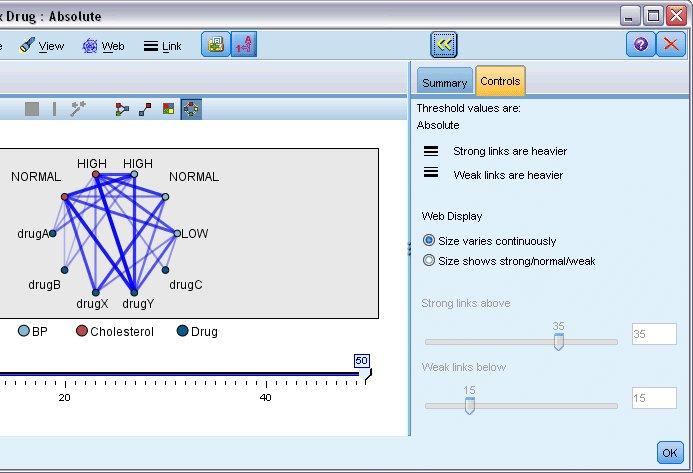Open help with the question mark icon

(641, 44)
